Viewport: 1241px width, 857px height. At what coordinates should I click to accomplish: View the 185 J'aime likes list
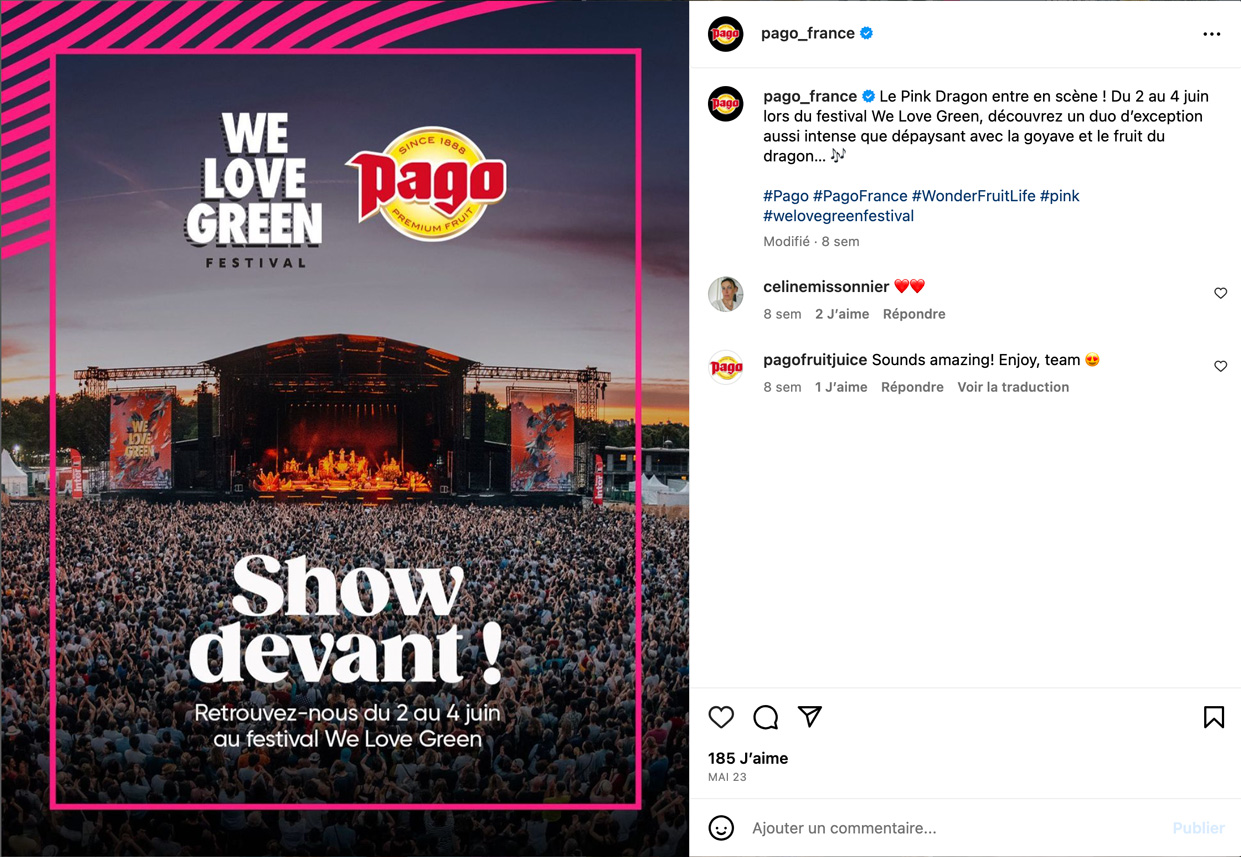tap(748, 758)
